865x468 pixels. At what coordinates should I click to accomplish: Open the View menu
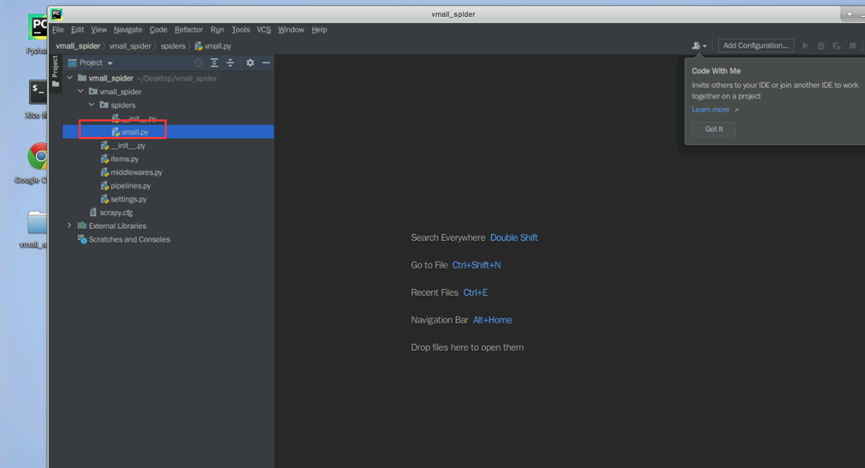coord(99,30)
